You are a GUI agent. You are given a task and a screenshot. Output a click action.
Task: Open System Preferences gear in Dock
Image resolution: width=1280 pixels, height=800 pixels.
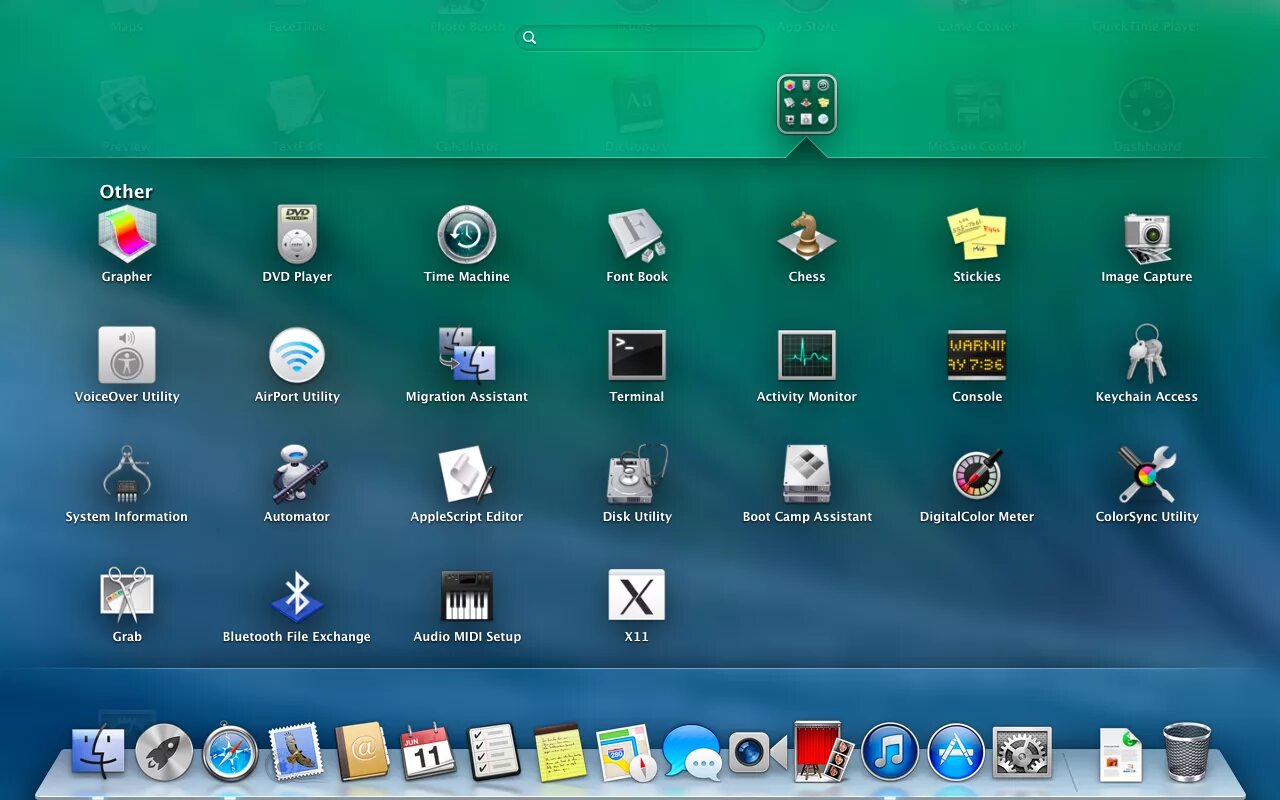tap(1022, 752)
